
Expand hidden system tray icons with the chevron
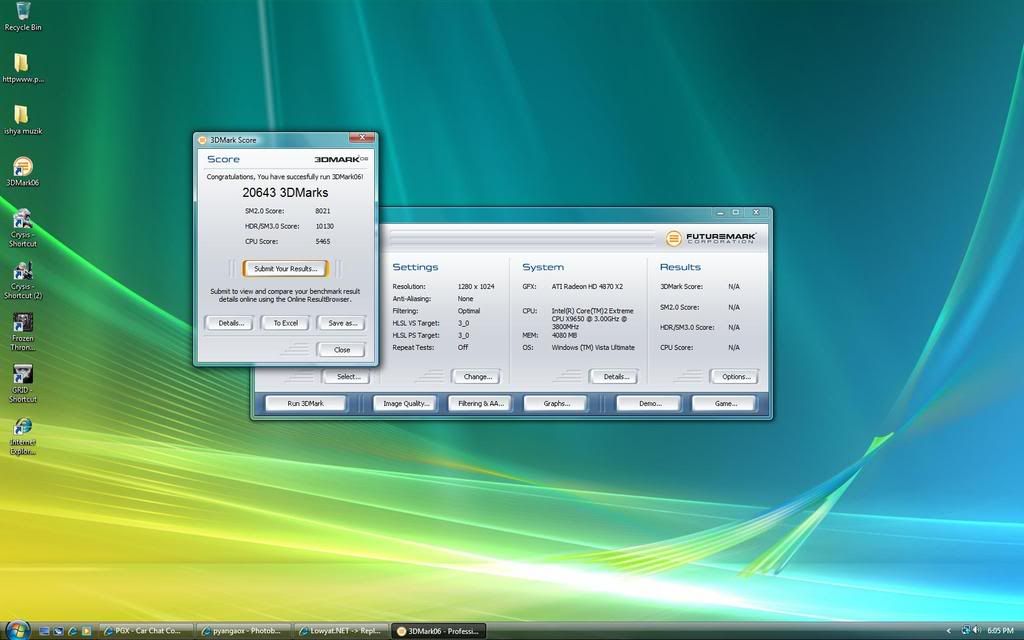coord(951,631)
